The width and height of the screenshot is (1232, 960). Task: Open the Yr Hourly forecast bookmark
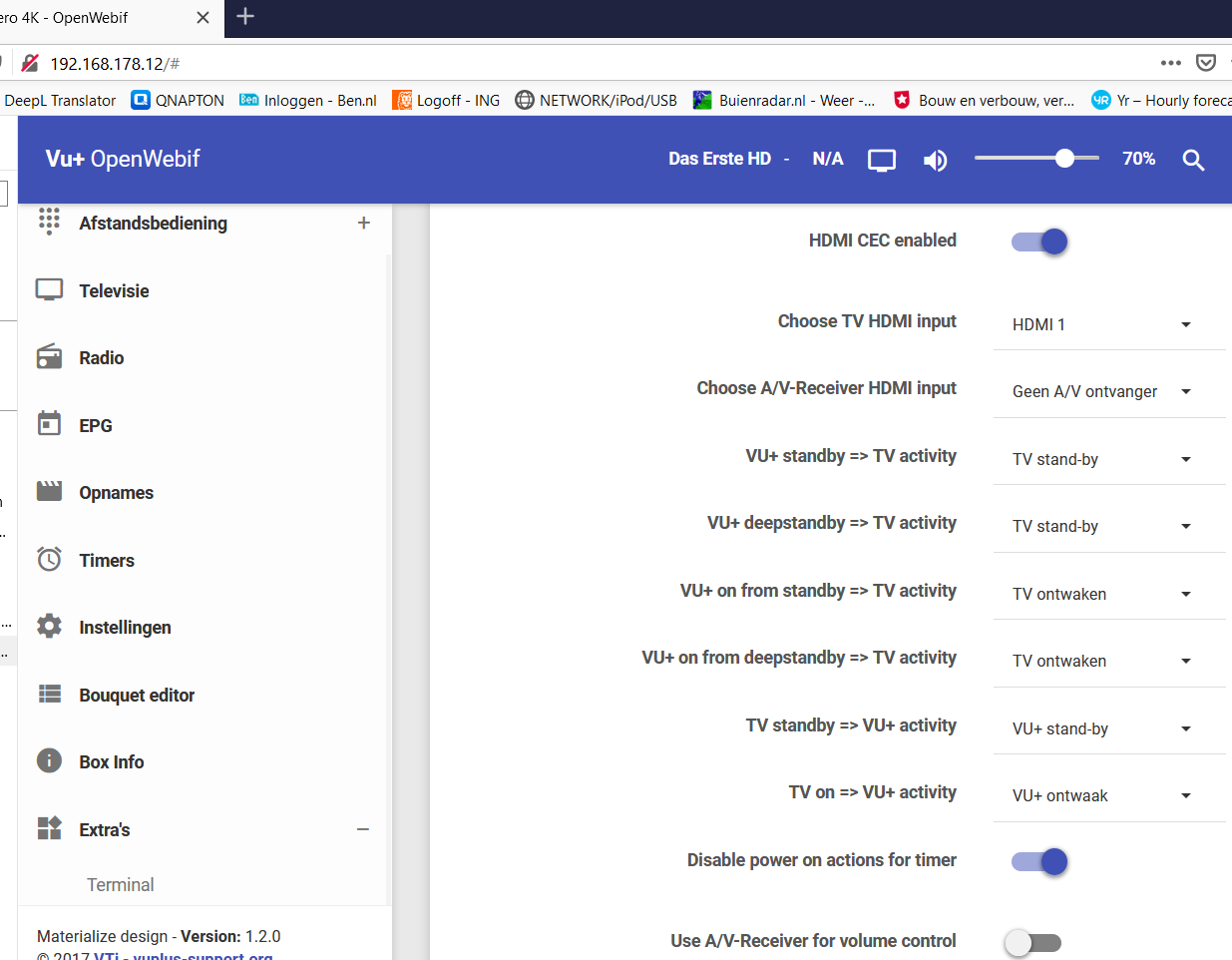pyautogui.click(x=1161, y=100)
